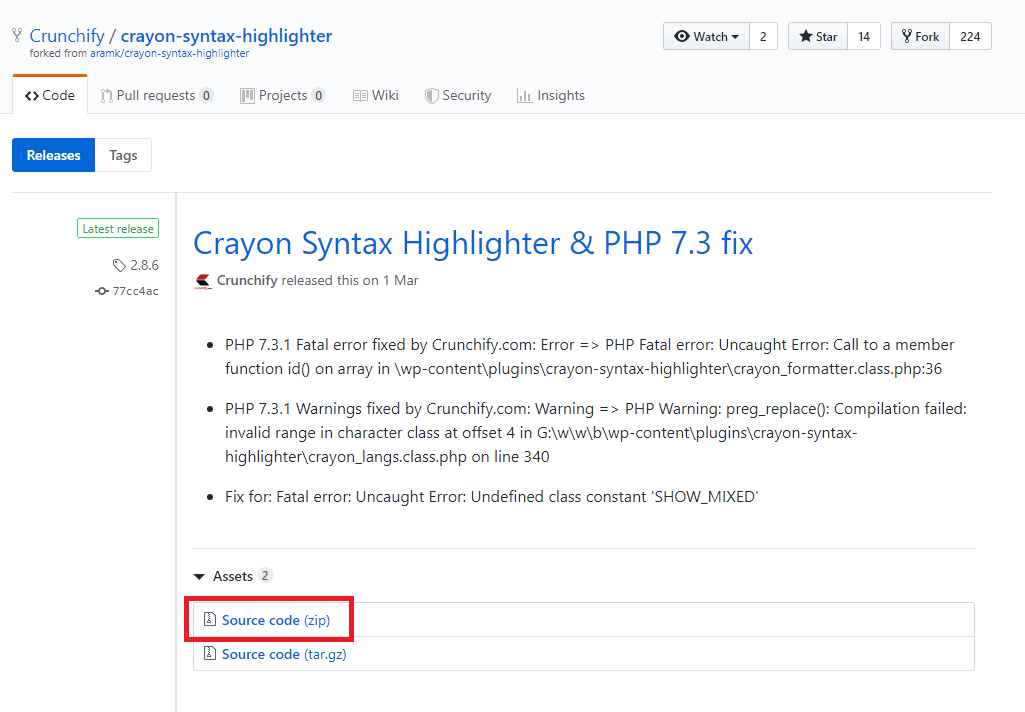Open the Crunchify author link in the release line
1025x712 pixels.
point(247,280)
